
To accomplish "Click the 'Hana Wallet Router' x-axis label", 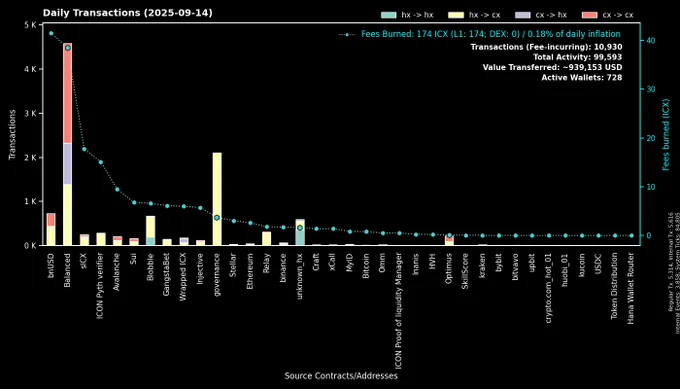I will 632,288.
